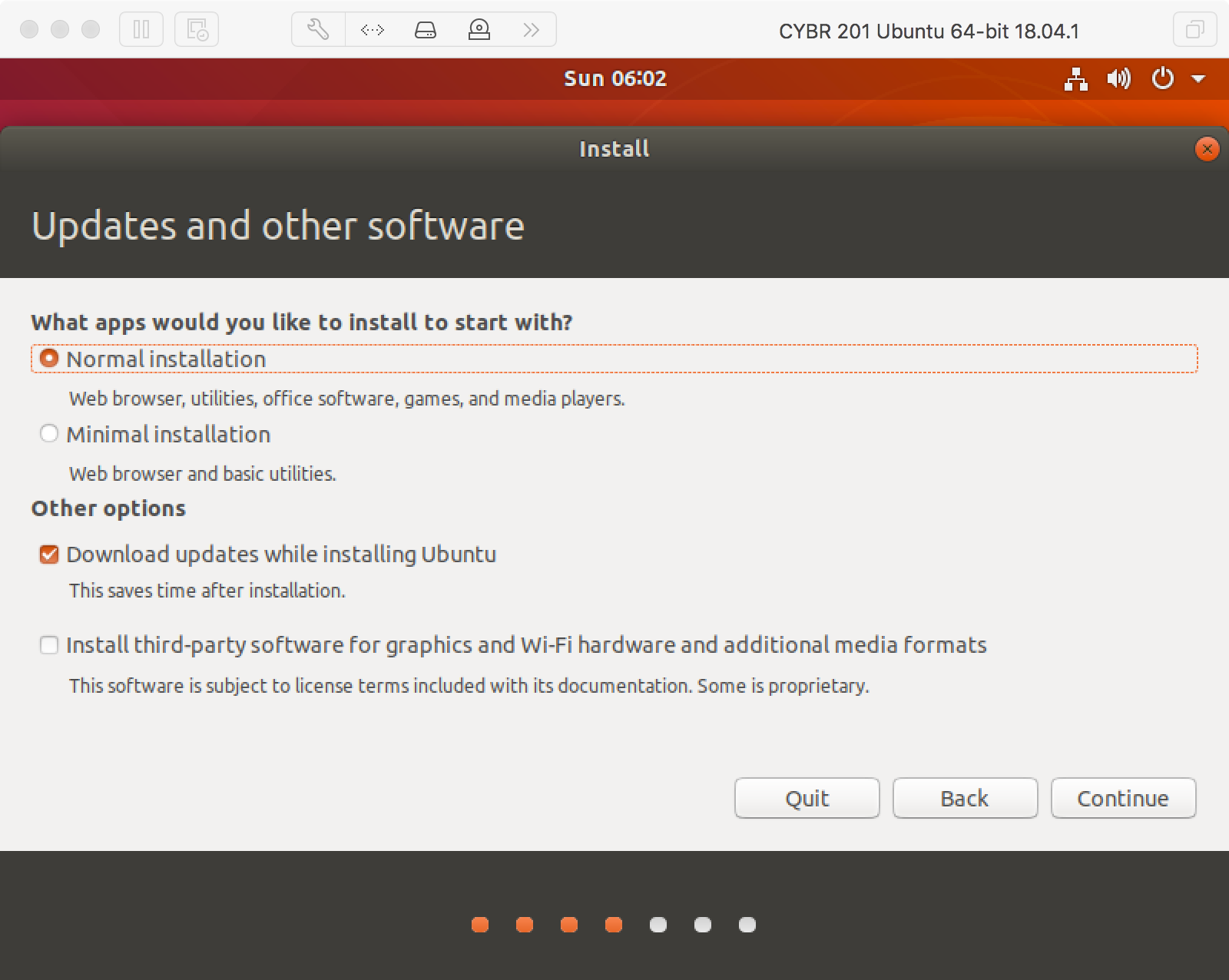Click the camera device icon in toolbar
The height and width of the screenshot is (980, 1229).
click(x=479, y=30)
